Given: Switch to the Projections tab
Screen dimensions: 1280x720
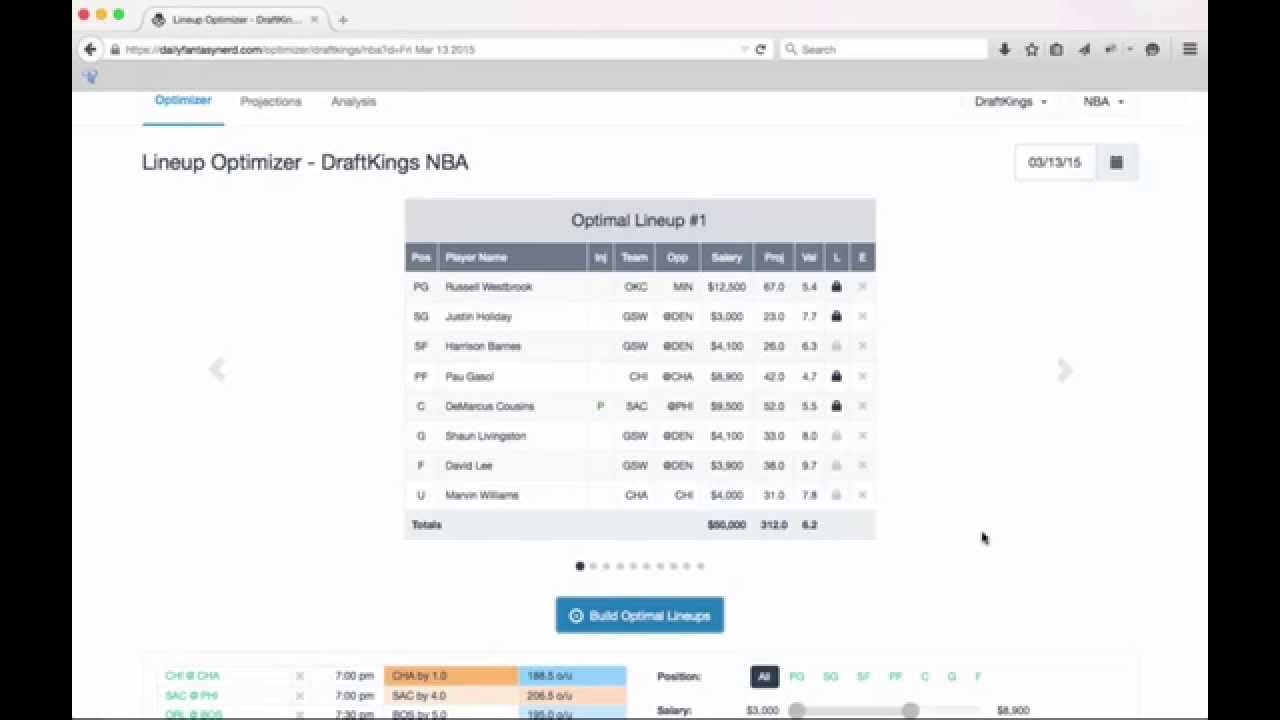Looking at the screenshot, I should pos(270,102).
